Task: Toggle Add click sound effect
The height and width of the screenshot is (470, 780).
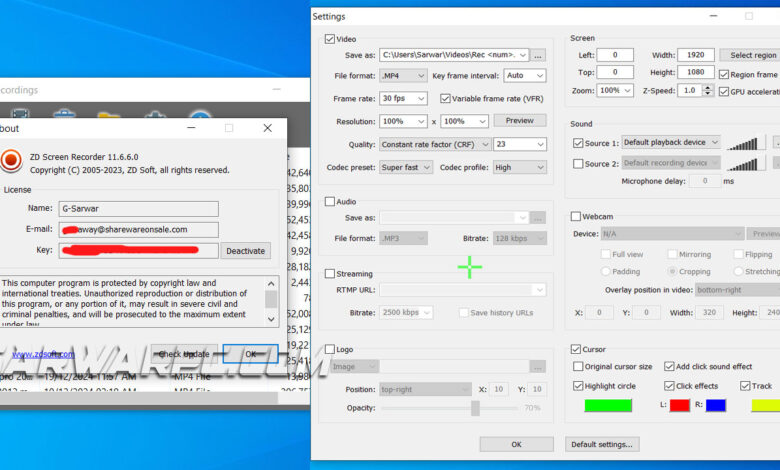Action: [x=669, y=367]
